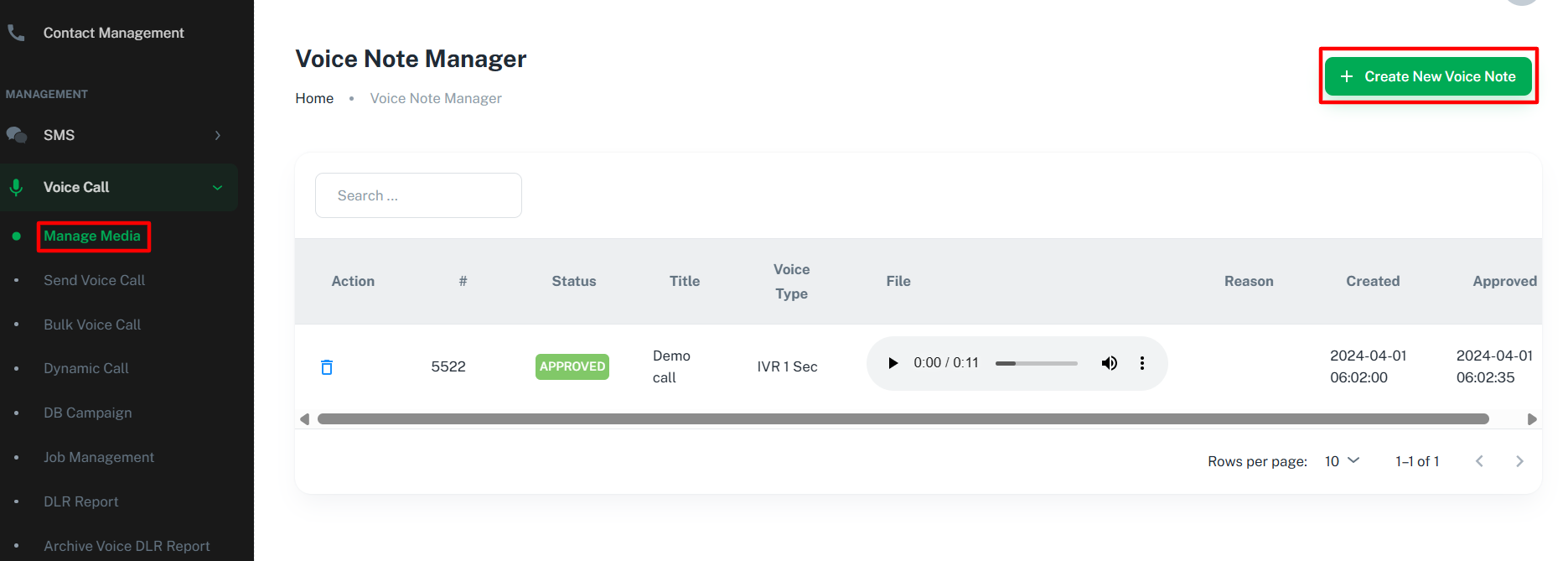The image size is (1568, 561).
Task: Select Bulk Voice Call in sidebar
Action: point(92,325)
